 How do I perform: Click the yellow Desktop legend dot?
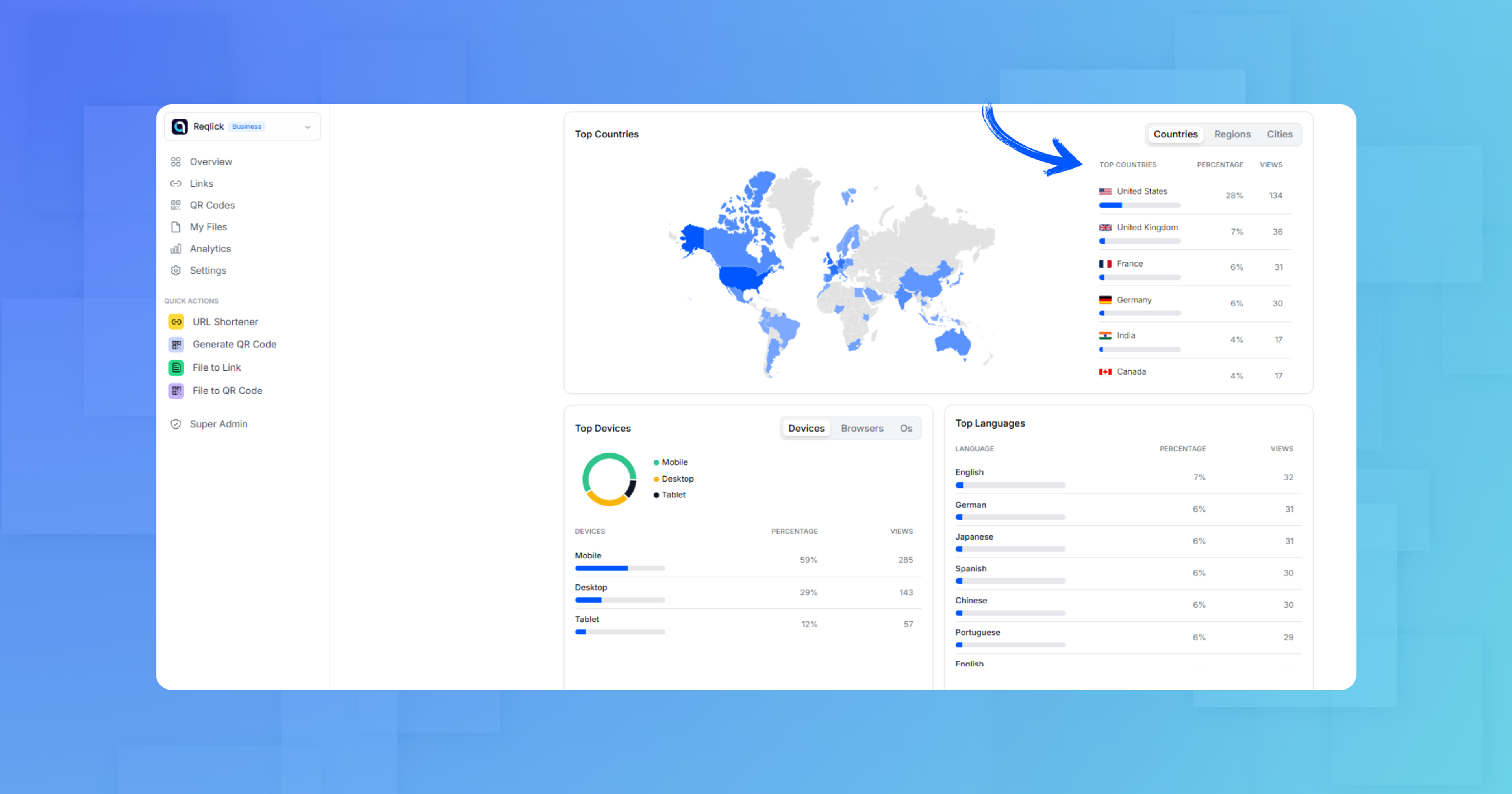[x=656, y=479]
